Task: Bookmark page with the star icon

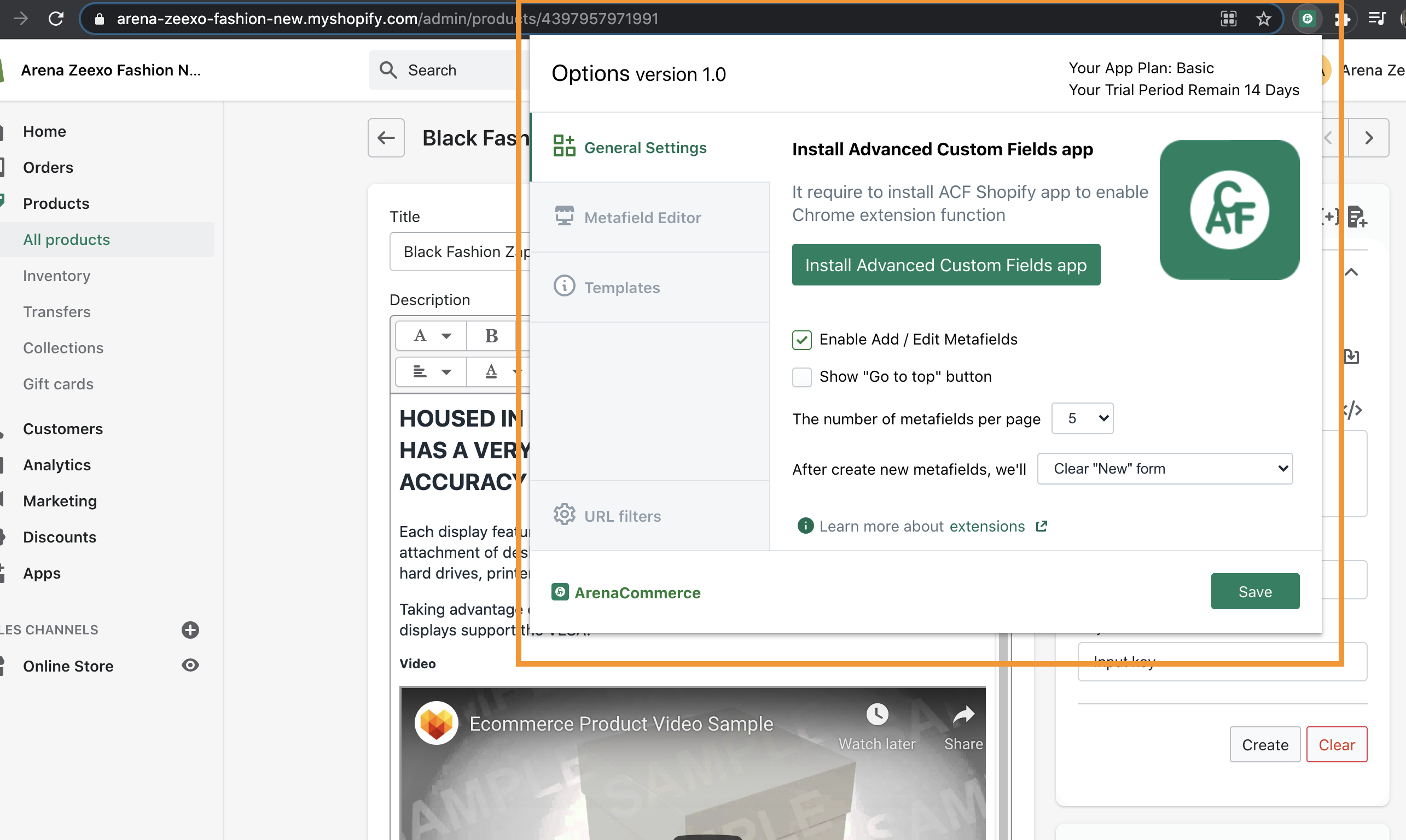Action: (x=1263, y=19)
